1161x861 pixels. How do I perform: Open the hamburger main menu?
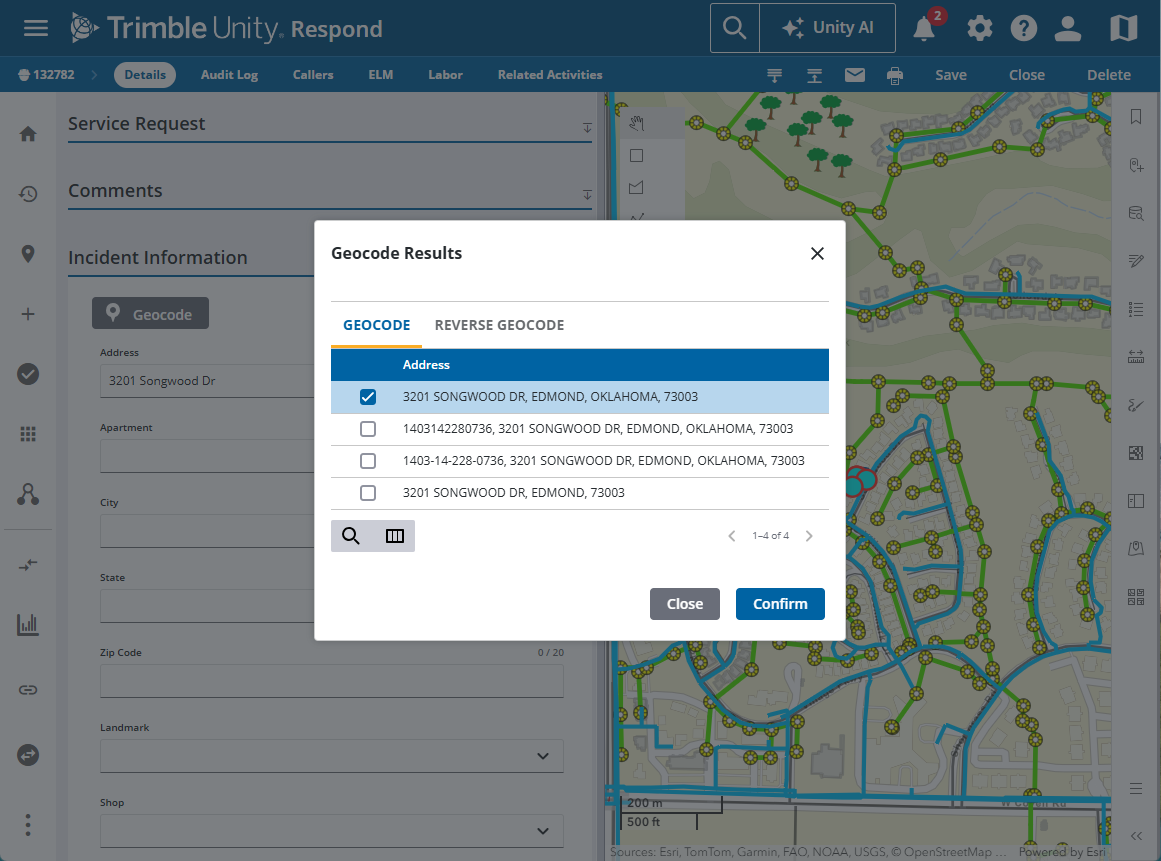click(x=36, y=28)
